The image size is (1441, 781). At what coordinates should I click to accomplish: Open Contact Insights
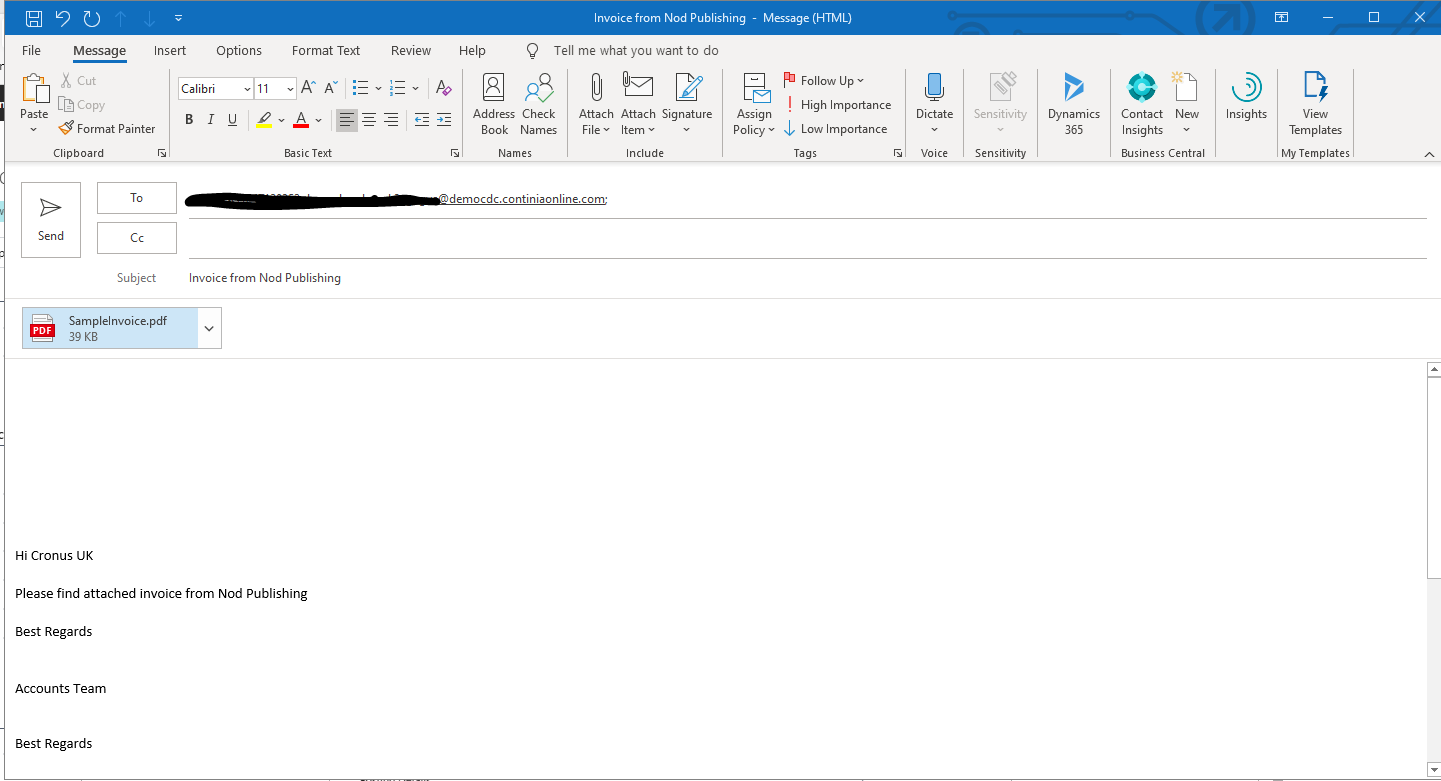[1142, 104]
